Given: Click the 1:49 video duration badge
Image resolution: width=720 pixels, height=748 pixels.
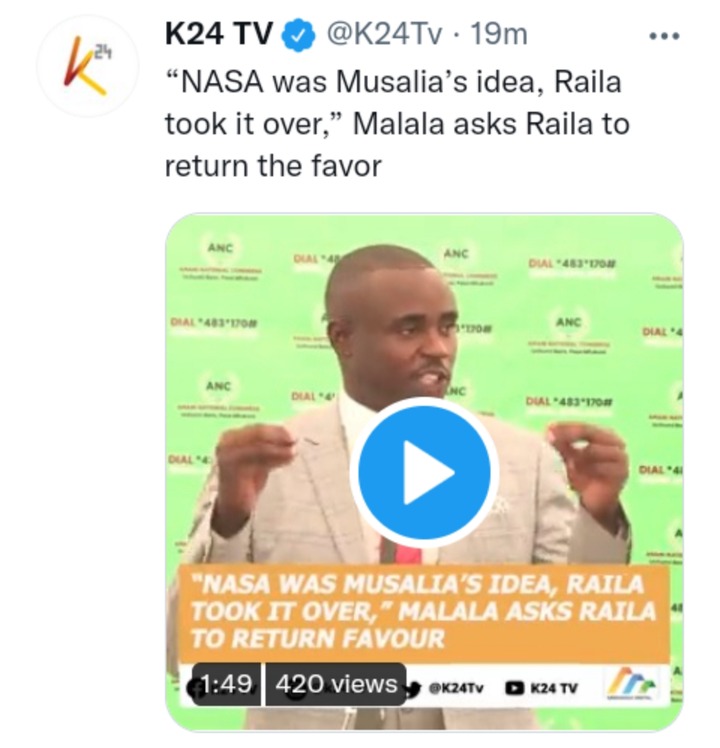Looking at the screenshot, I should pos(226,684).
